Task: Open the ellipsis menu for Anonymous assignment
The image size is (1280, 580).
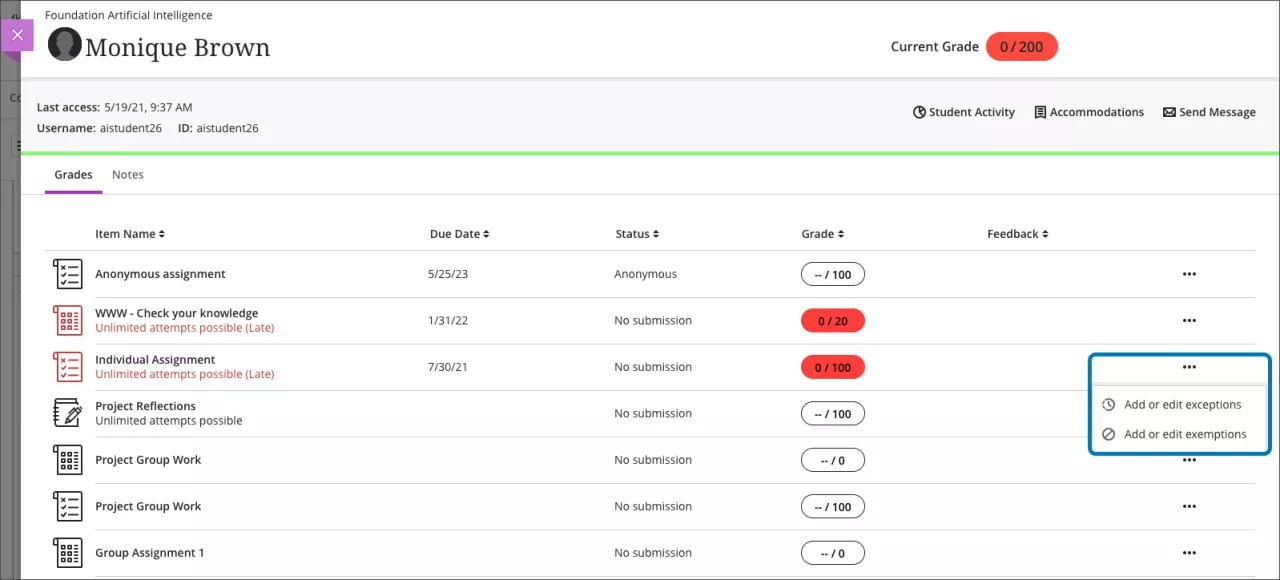Action: (x=1189, y=273)
